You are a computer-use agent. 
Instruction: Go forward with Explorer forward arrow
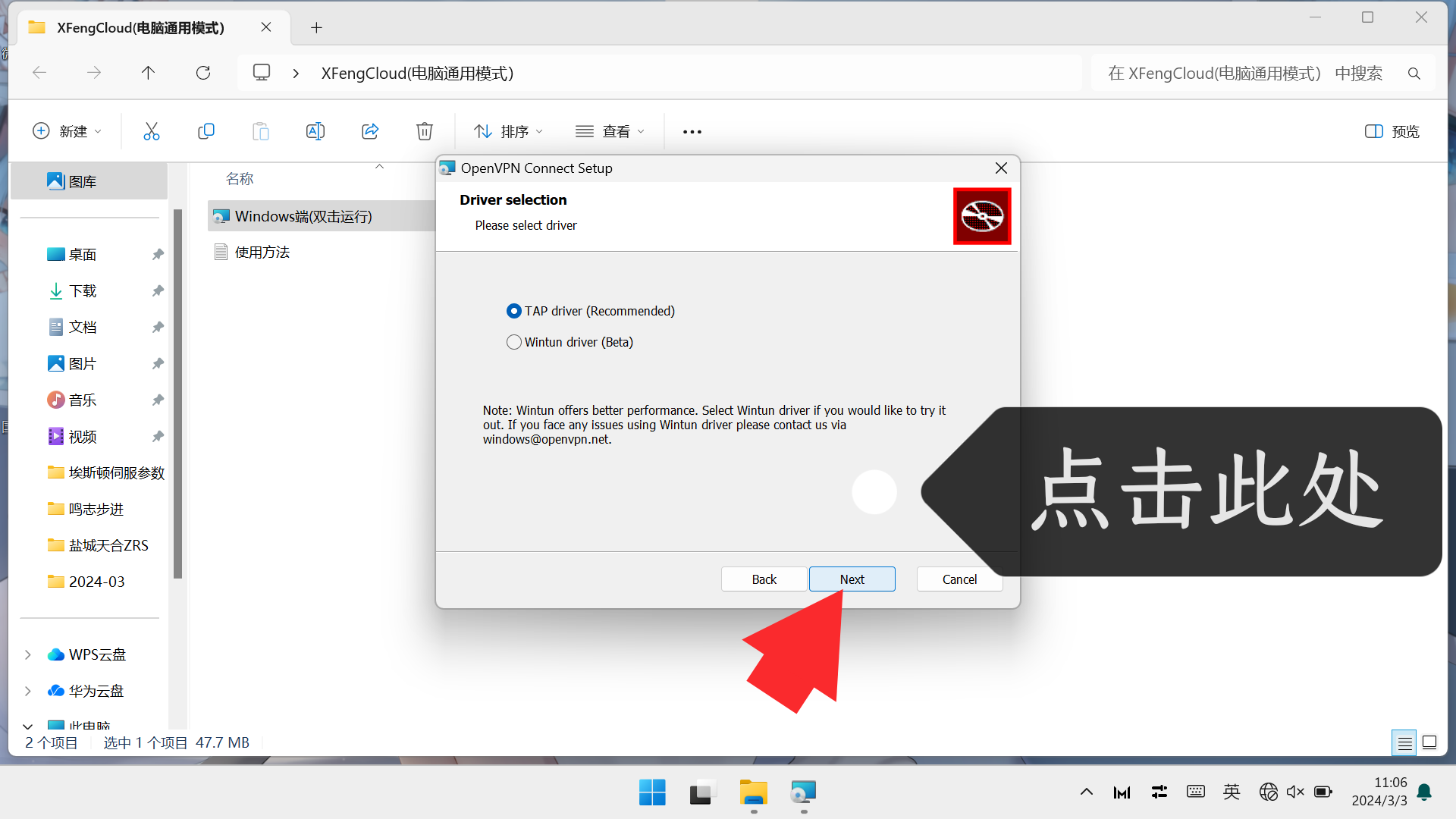click(x=94, y=73)
